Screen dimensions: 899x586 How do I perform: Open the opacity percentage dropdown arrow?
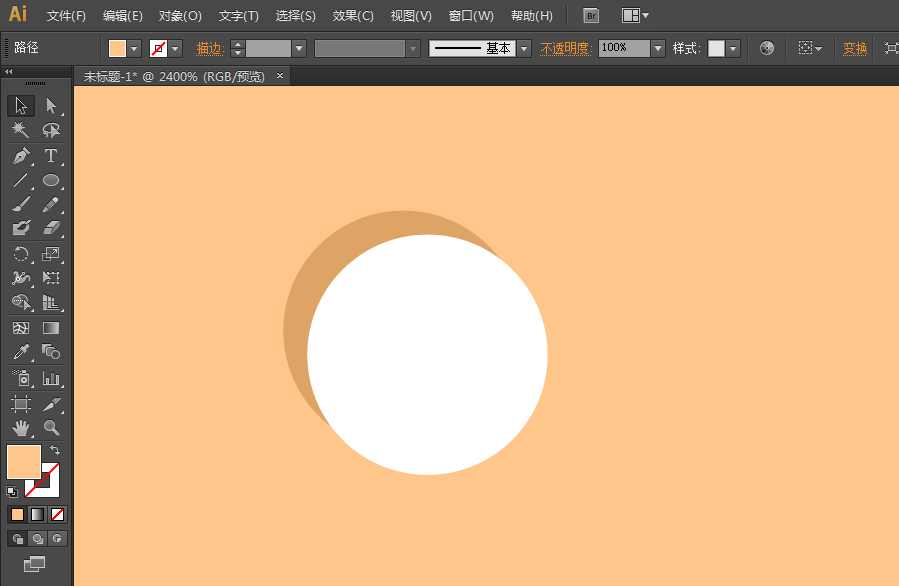(x=657, y=48)
